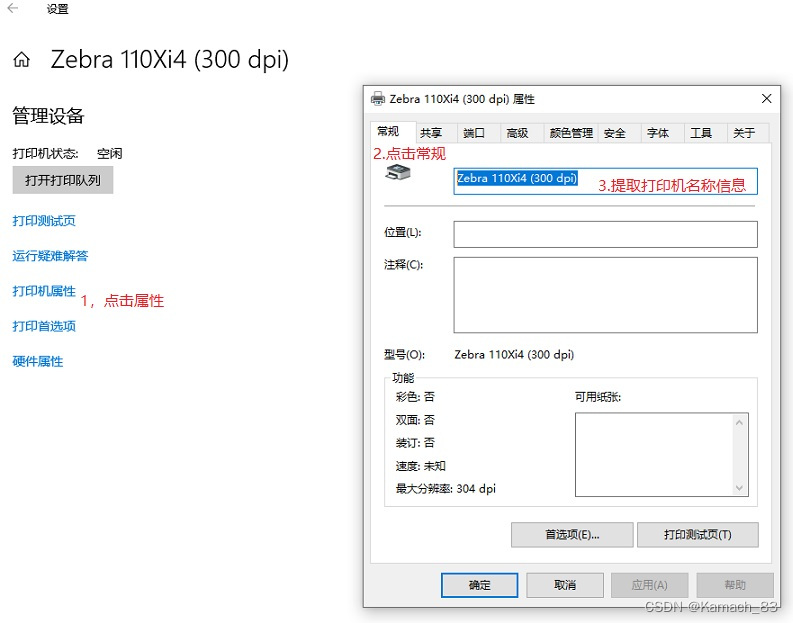This screenshot has height=623, width=793.
Task: Click down arrow in available paper list
Action: pos(739,487)
